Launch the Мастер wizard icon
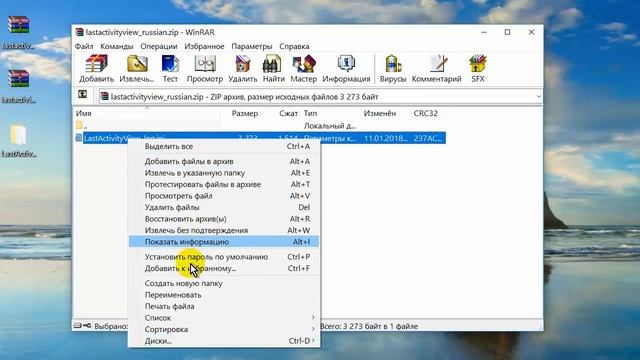Screen dimensions: 640x360 pos(303,69)
